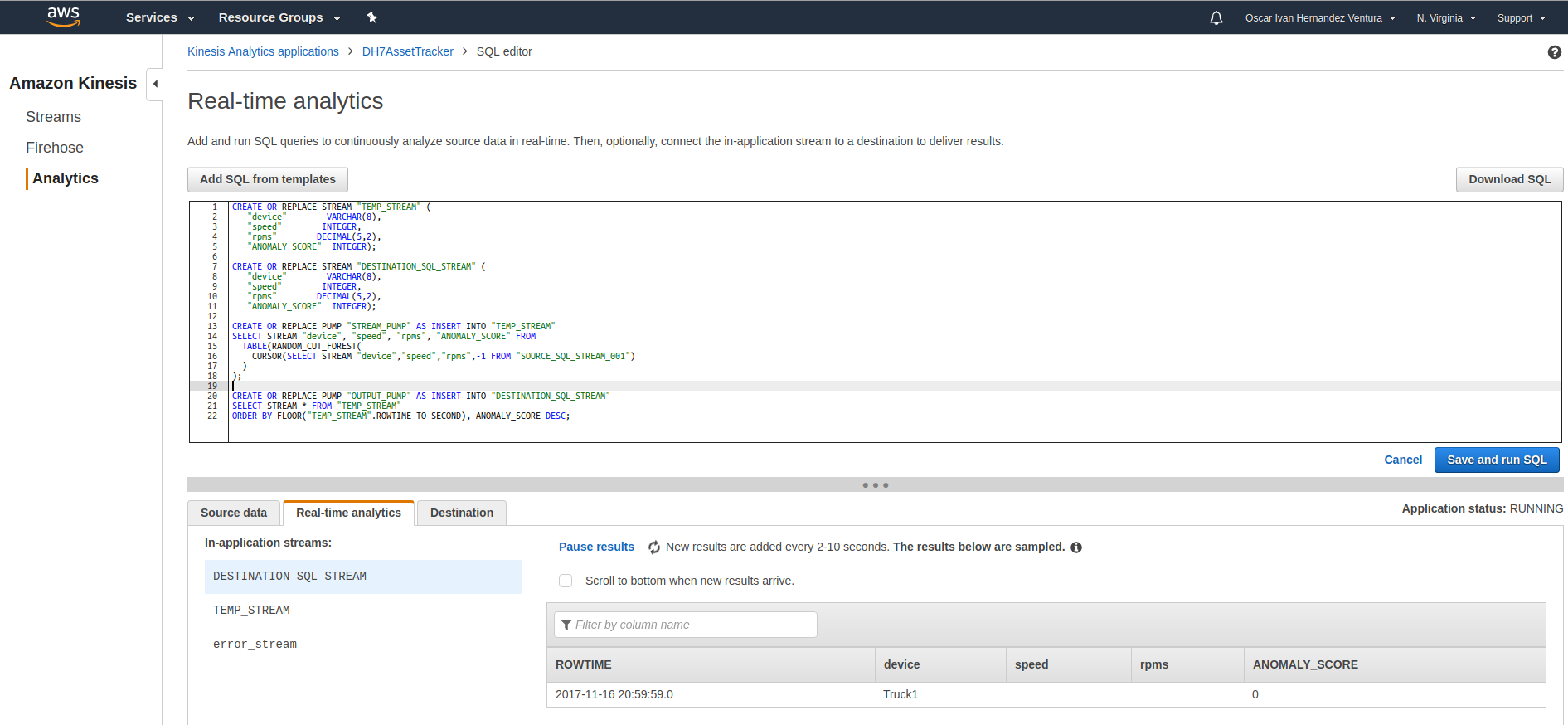The image size is (1568, 725).
Task: Select DESTINATION_SQL_STREAM in-application stream
Action: point(363,577)
